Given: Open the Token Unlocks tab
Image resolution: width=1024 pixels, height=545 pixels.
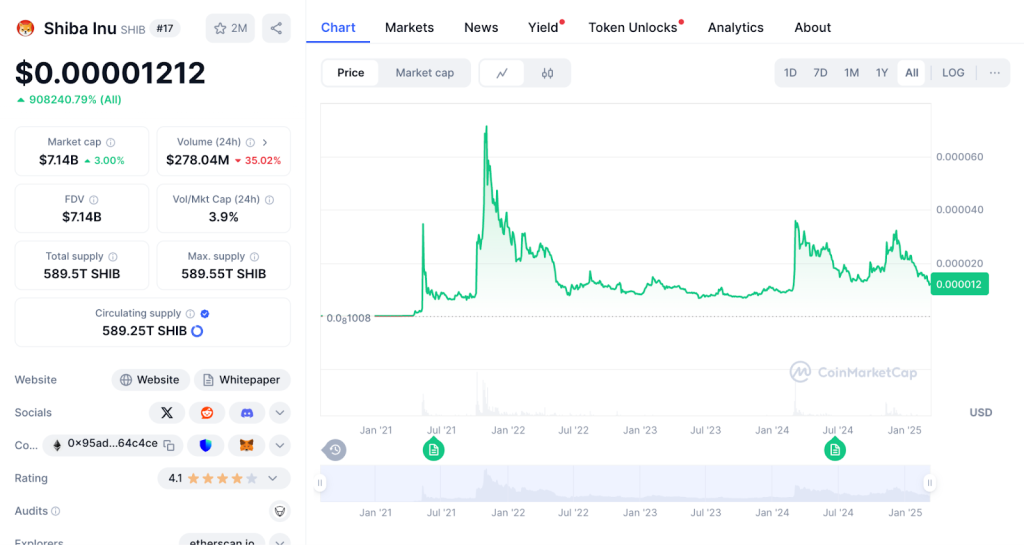Looking at the screenshot, I should (633, 27).
